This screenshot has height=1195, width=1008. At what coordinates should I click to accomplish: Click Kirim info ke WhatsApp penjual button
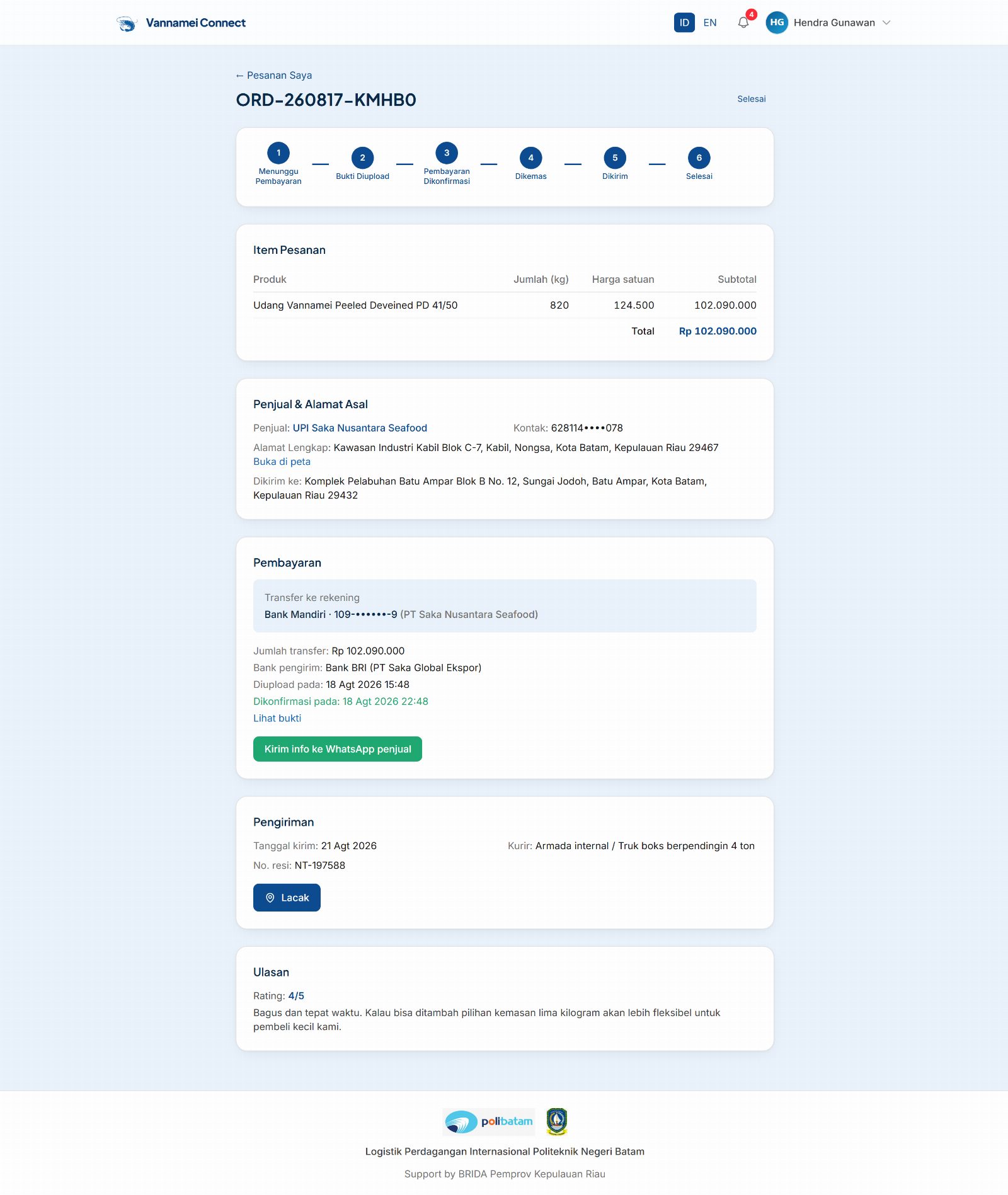(x=338, y=749)
